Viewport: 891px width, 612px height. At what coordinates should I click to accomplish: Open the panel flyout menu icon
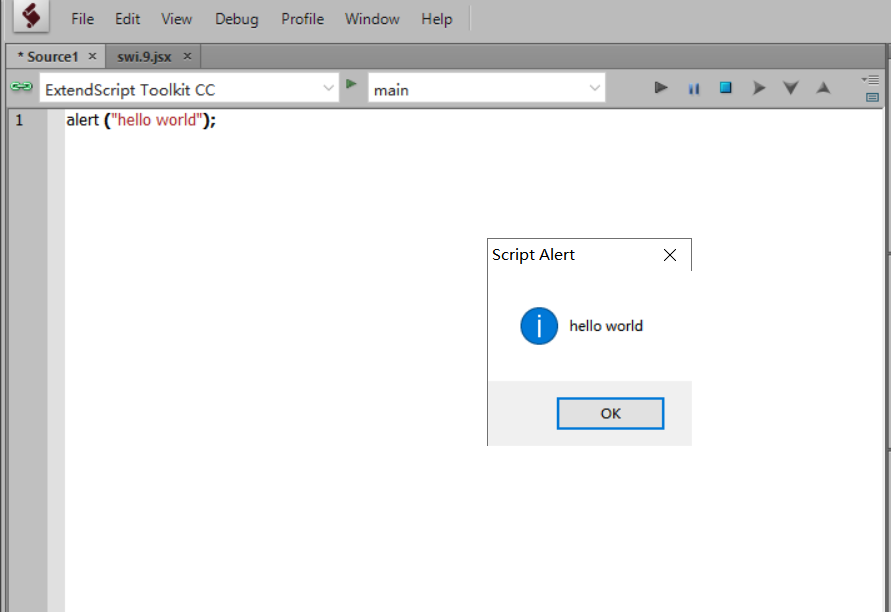point(871,80)
